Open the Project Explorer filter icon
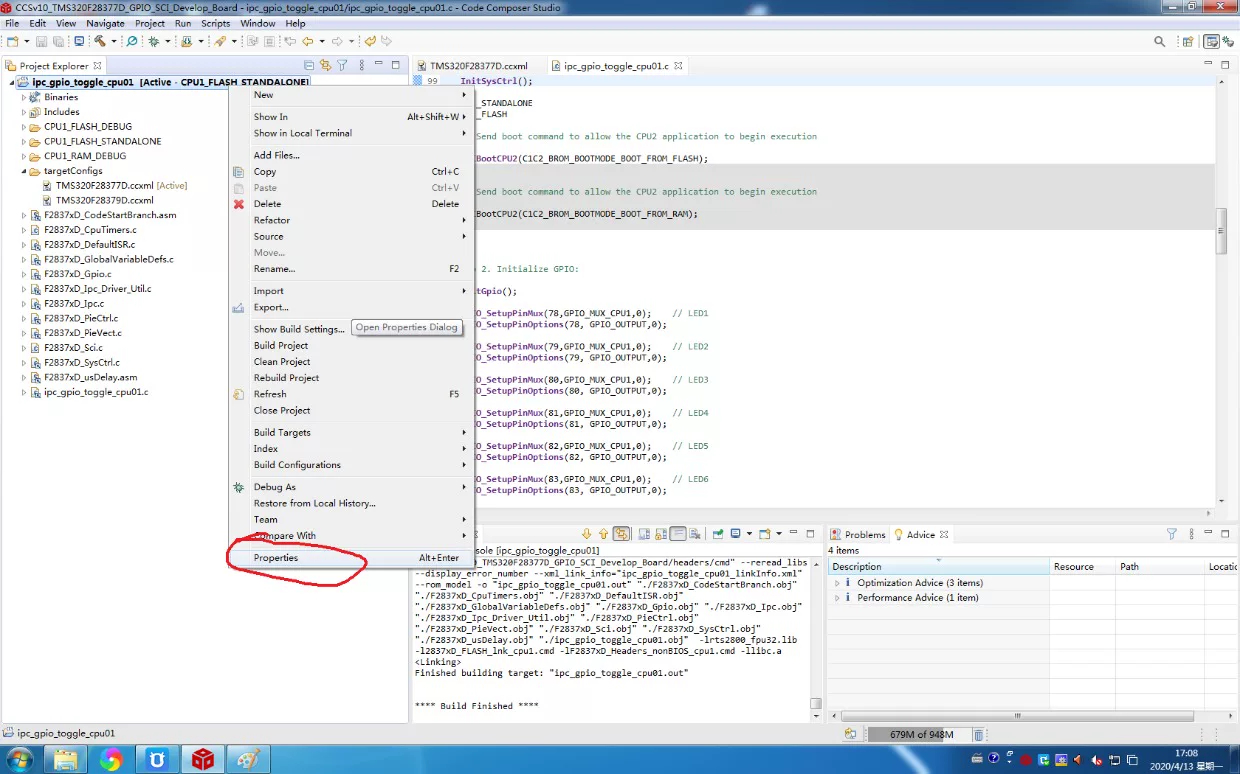This screenshot has width=1240, height=774. tap(342, 65)
